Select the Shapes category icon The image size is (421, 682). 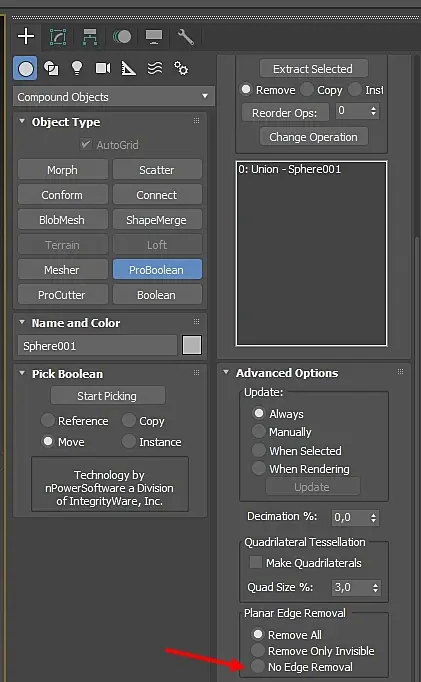[51, 68]
